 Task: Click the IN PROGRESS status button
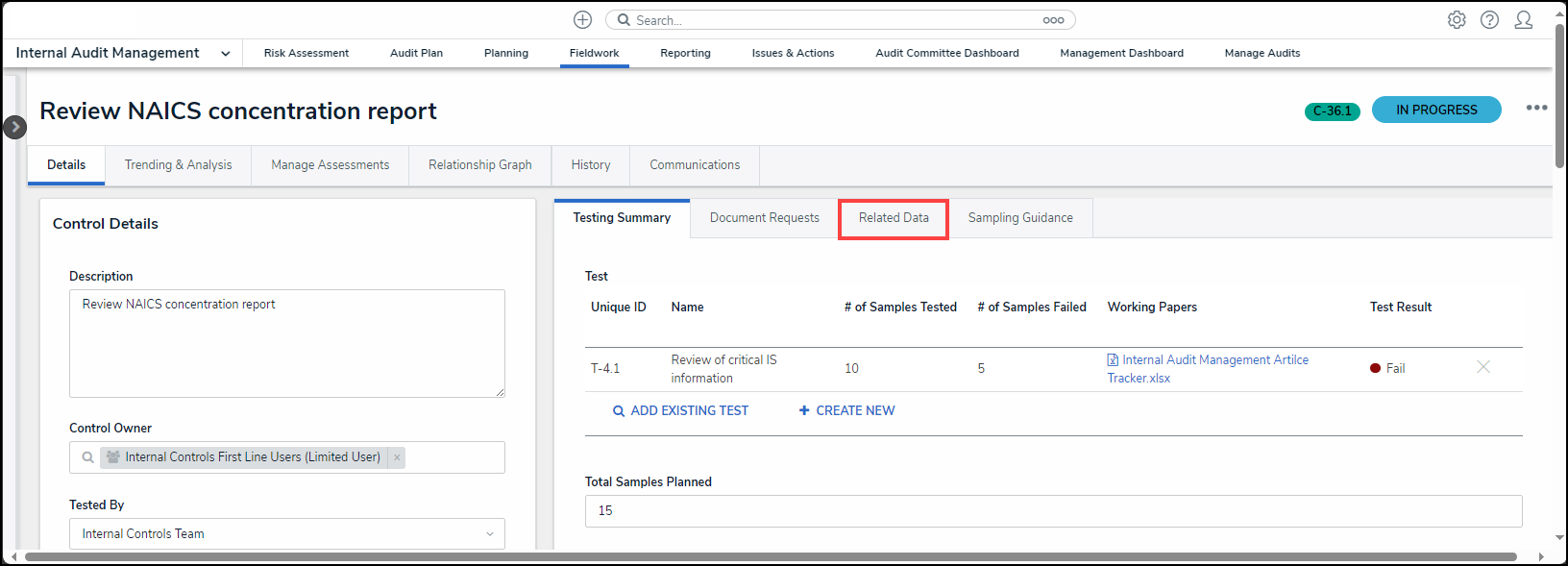coord(1435,111)
